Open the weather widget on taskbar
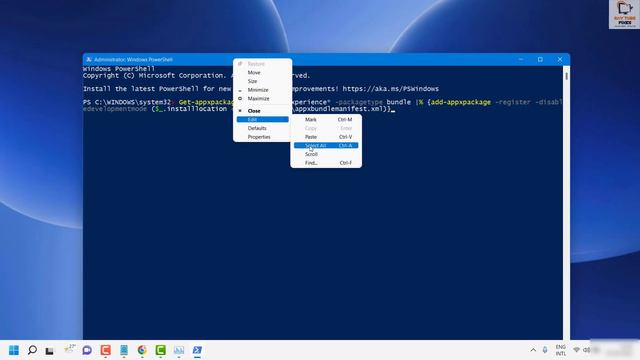 [69, 349]
